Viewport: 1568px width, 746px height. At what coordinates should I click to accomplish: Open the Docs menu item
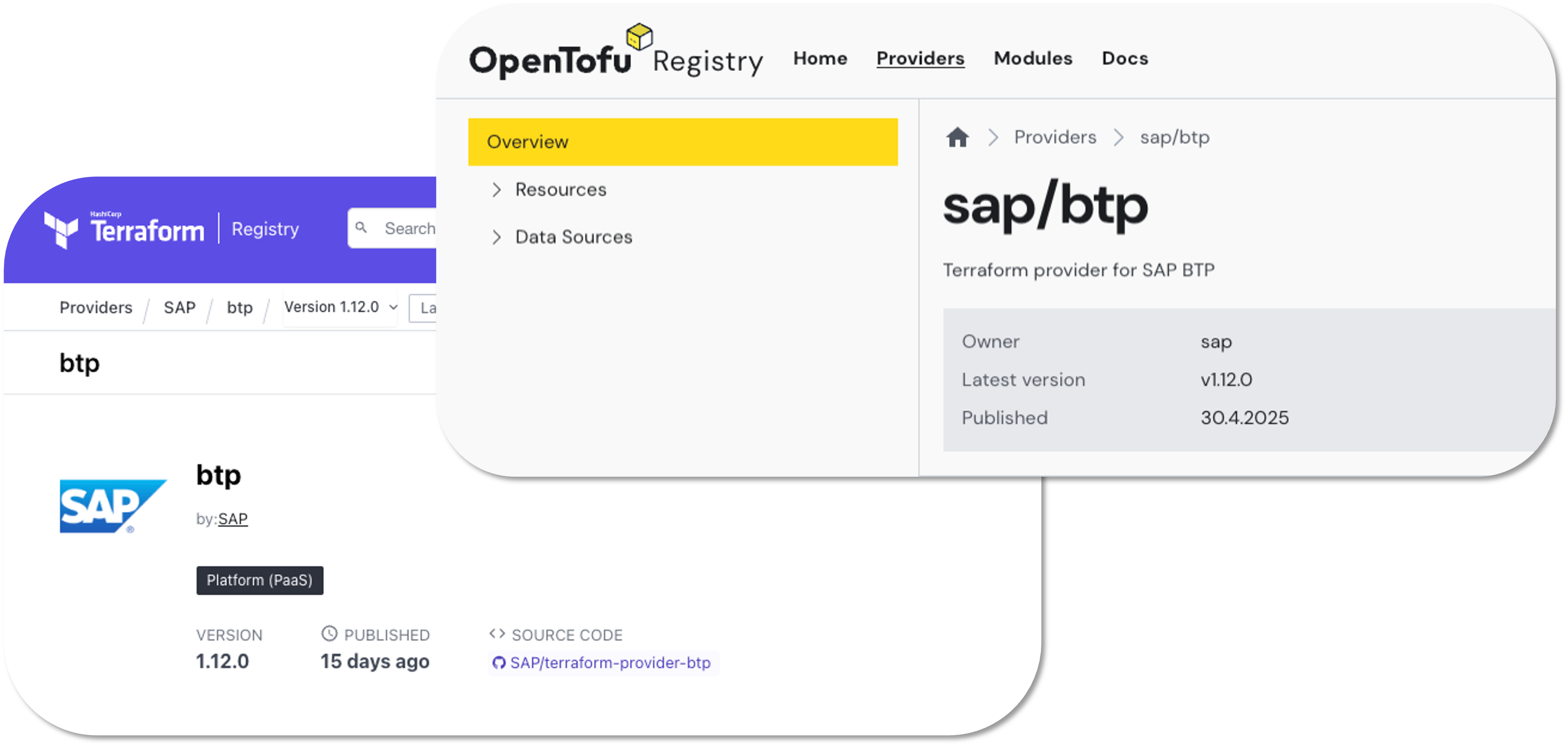point(1125,58)
